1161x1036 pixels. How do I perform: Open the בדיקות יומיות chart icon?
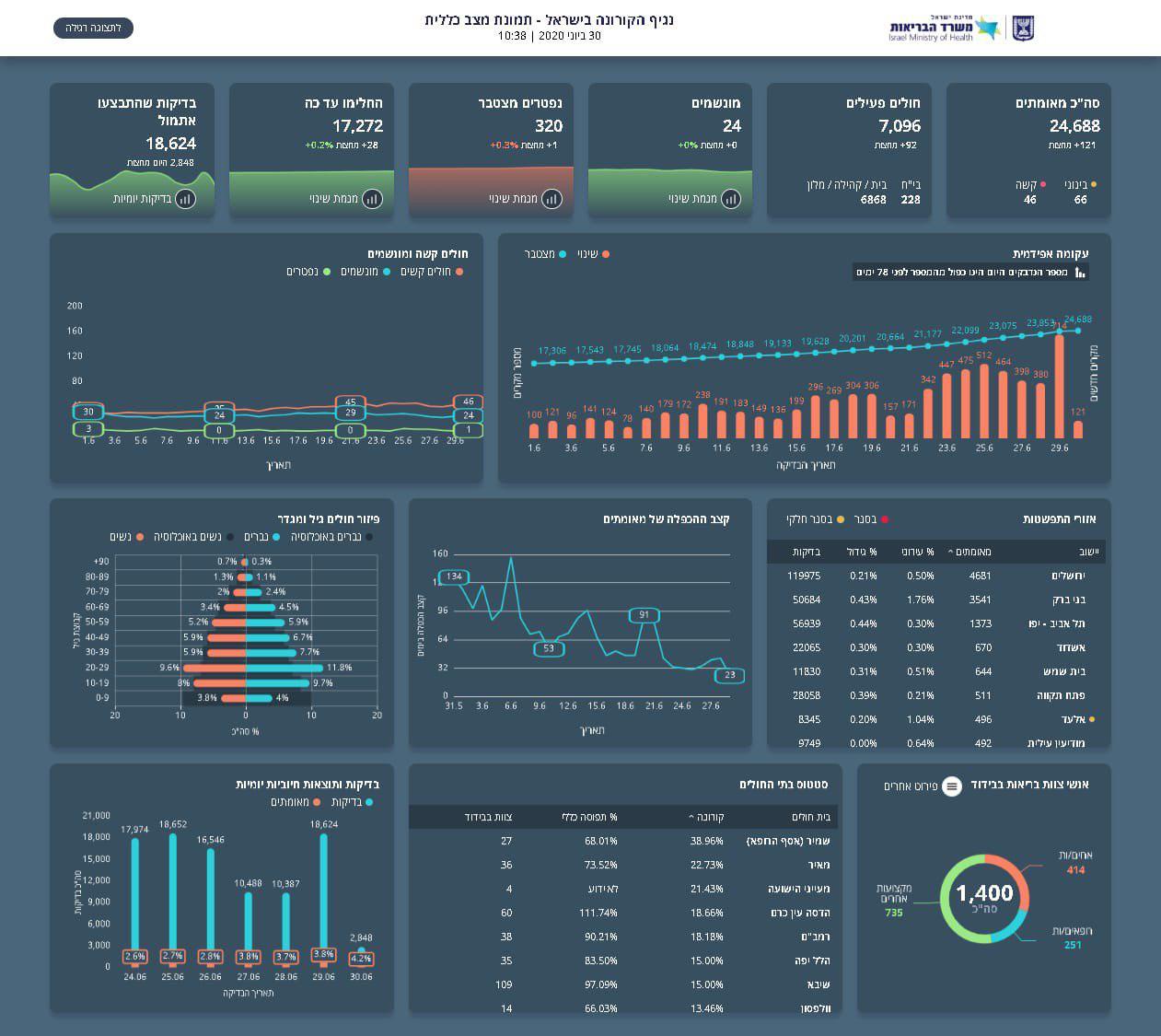click(x=185, y=198)
